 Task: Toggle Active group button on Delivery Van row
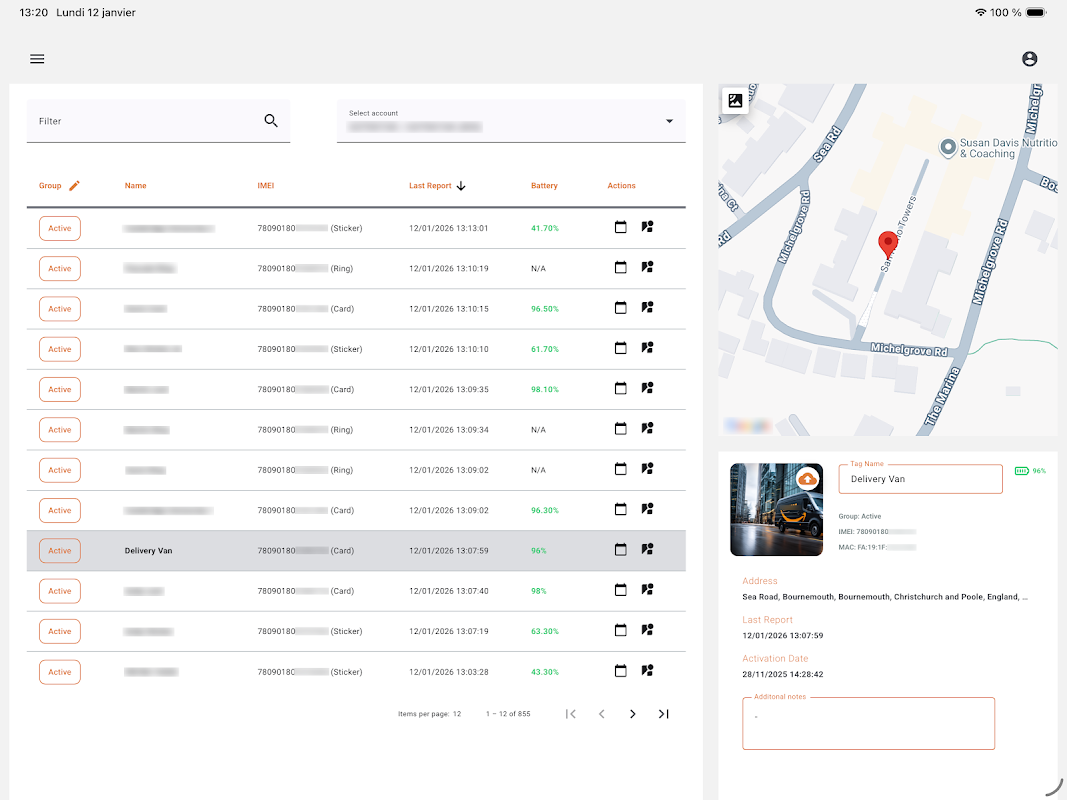coord(60,551)
